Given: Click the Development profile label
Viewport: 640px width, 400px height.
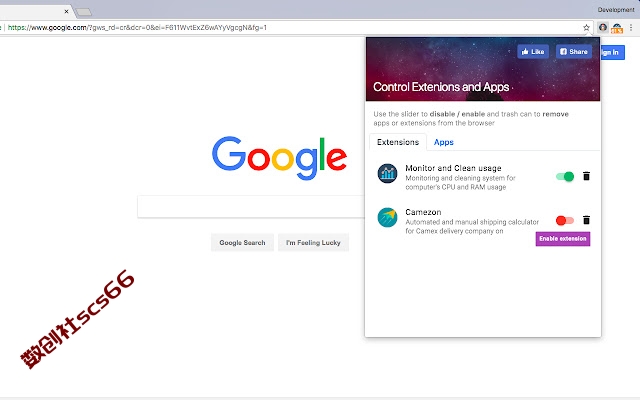Looking at the screenshot, I should [616, 10].
